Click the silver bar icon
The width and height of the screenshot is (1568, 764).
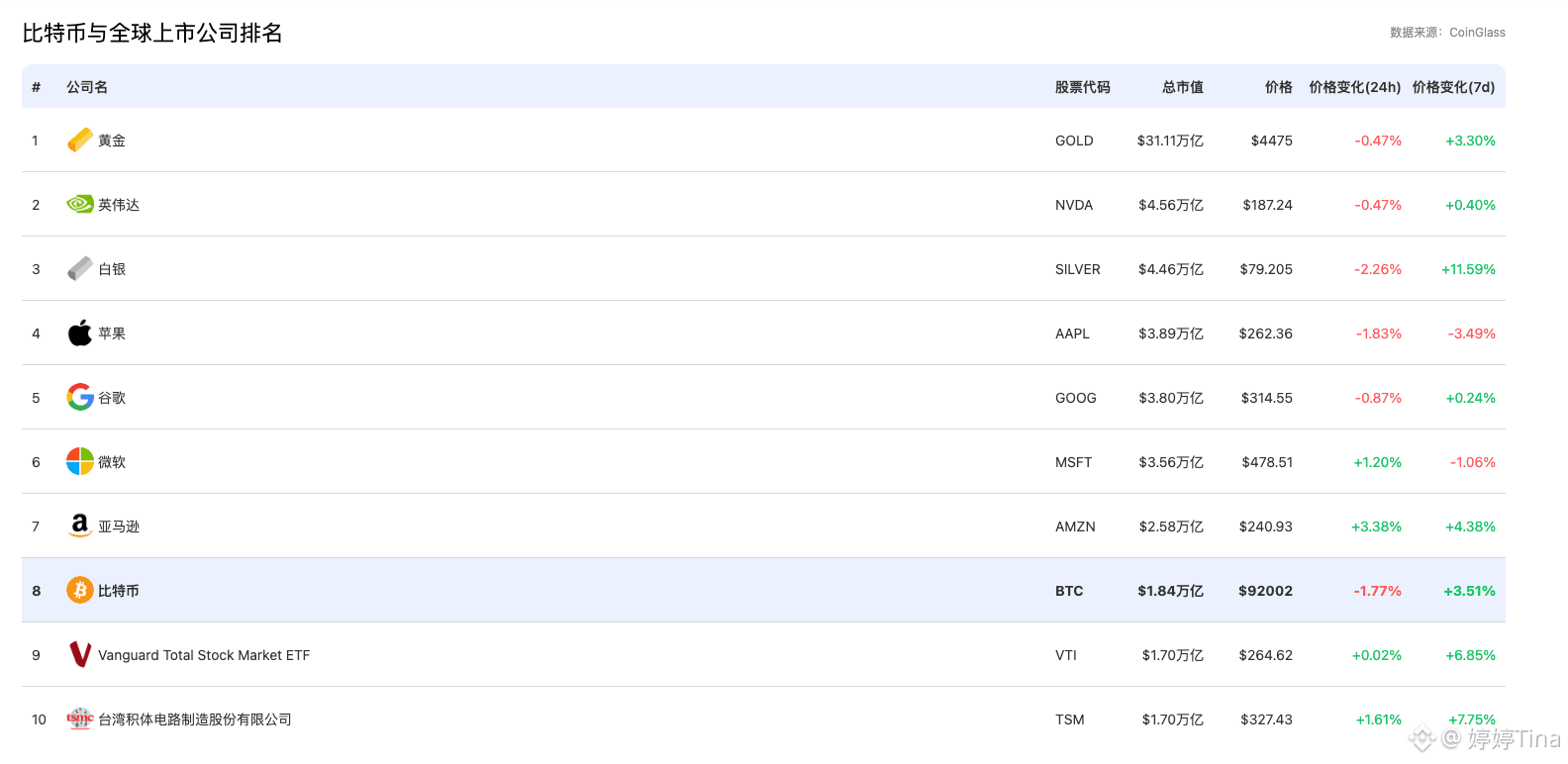(80, 269)
